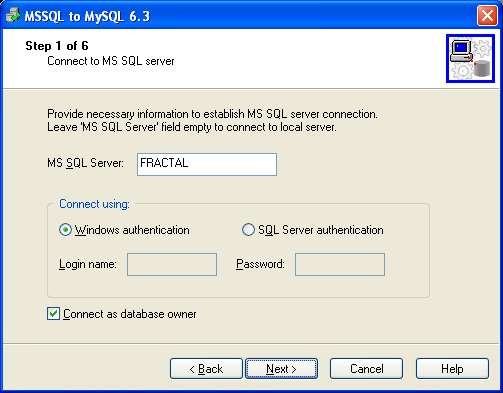Click the 'Login name:' label text

[88, 264]
